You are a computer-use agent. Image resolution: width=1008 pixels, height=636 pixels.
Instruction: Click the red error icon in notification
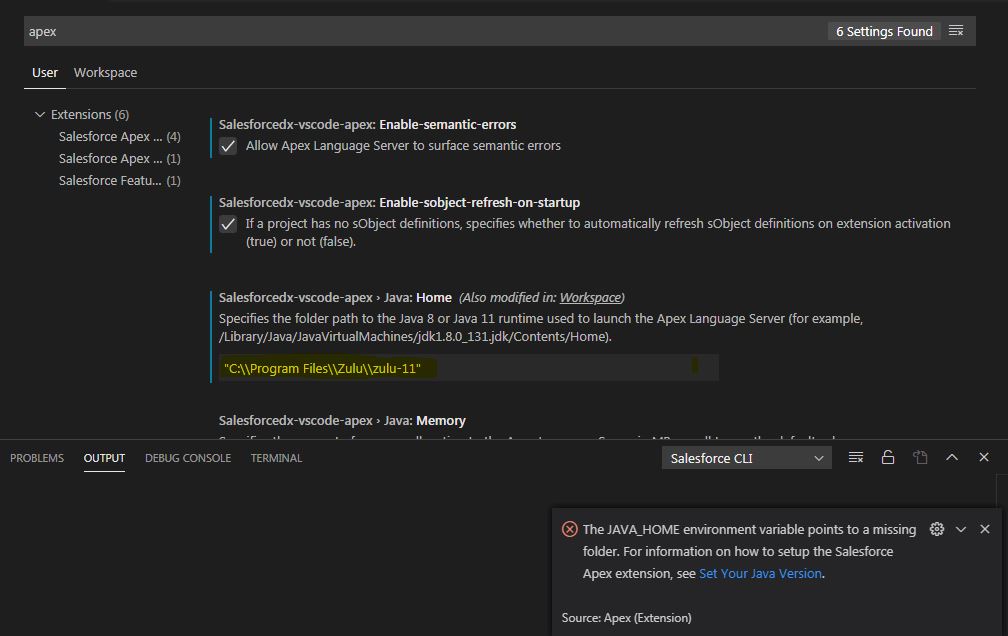(x=570, y=529)
